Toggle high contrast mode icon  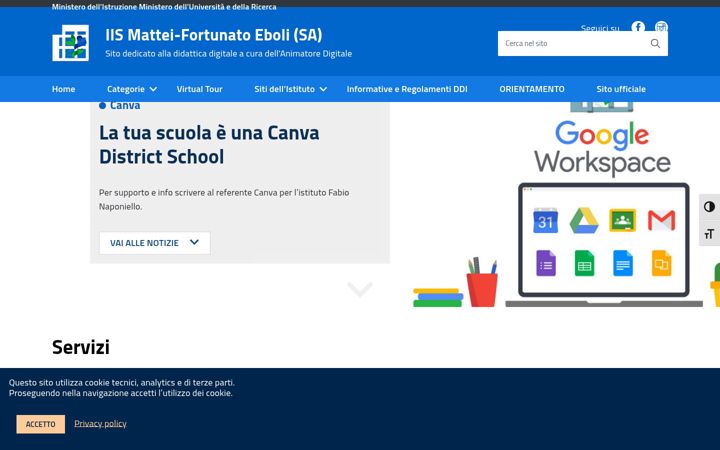709,207
